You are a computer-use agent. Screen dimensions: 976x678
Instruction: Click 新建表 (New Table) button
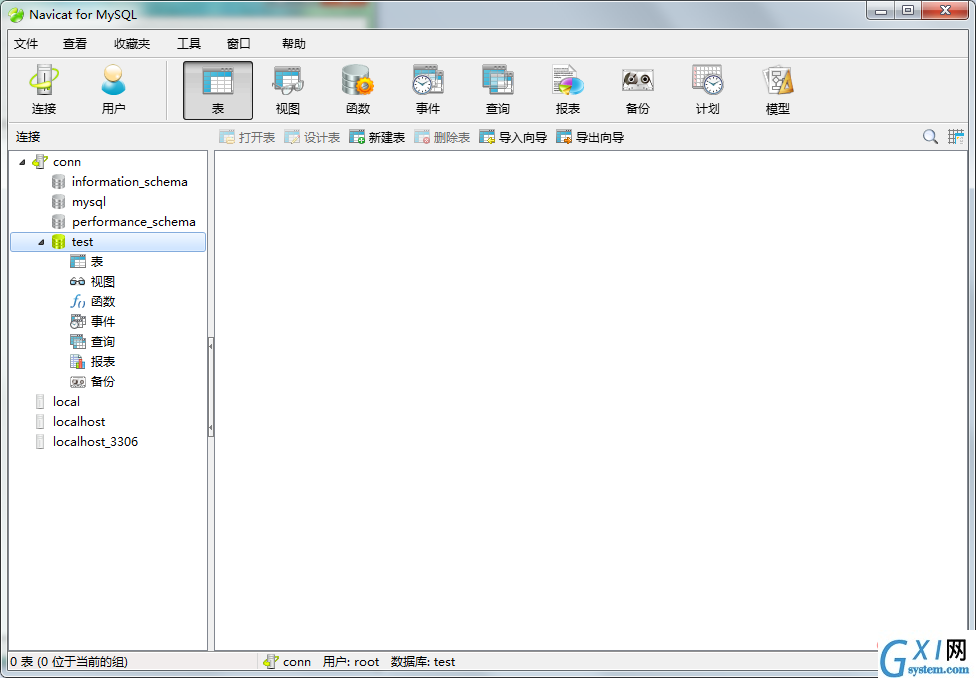point(377,137)
